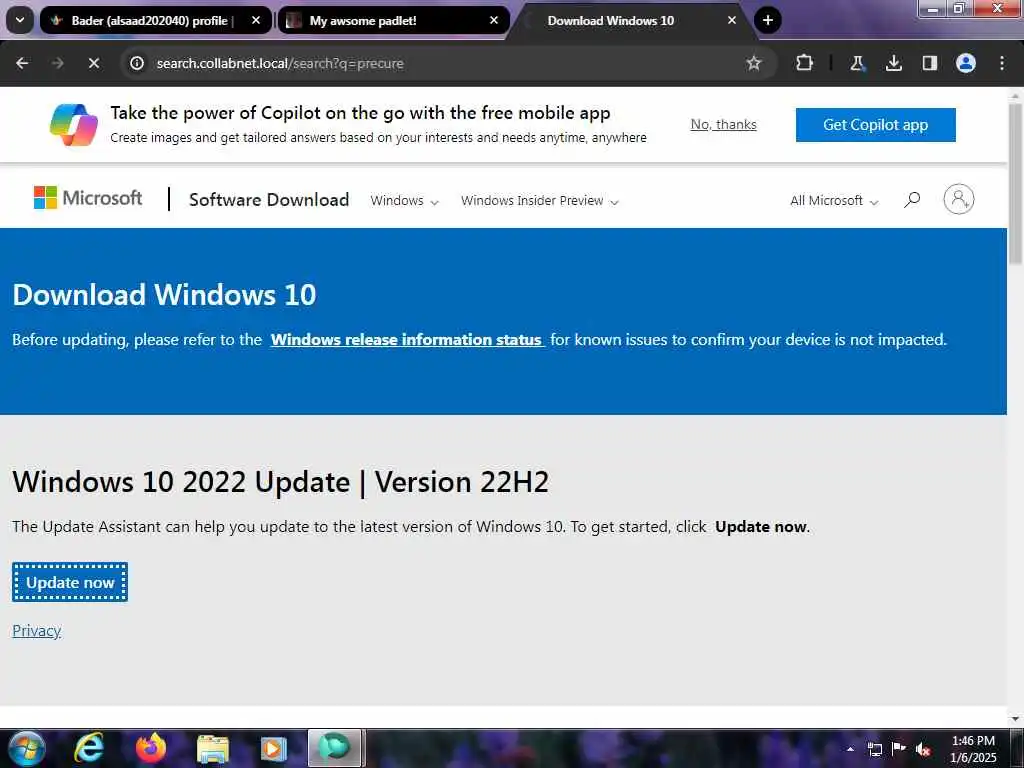Dismiss banner with No, thanks
Viewport: 1024px width, 768px height.
pos(724,124)
